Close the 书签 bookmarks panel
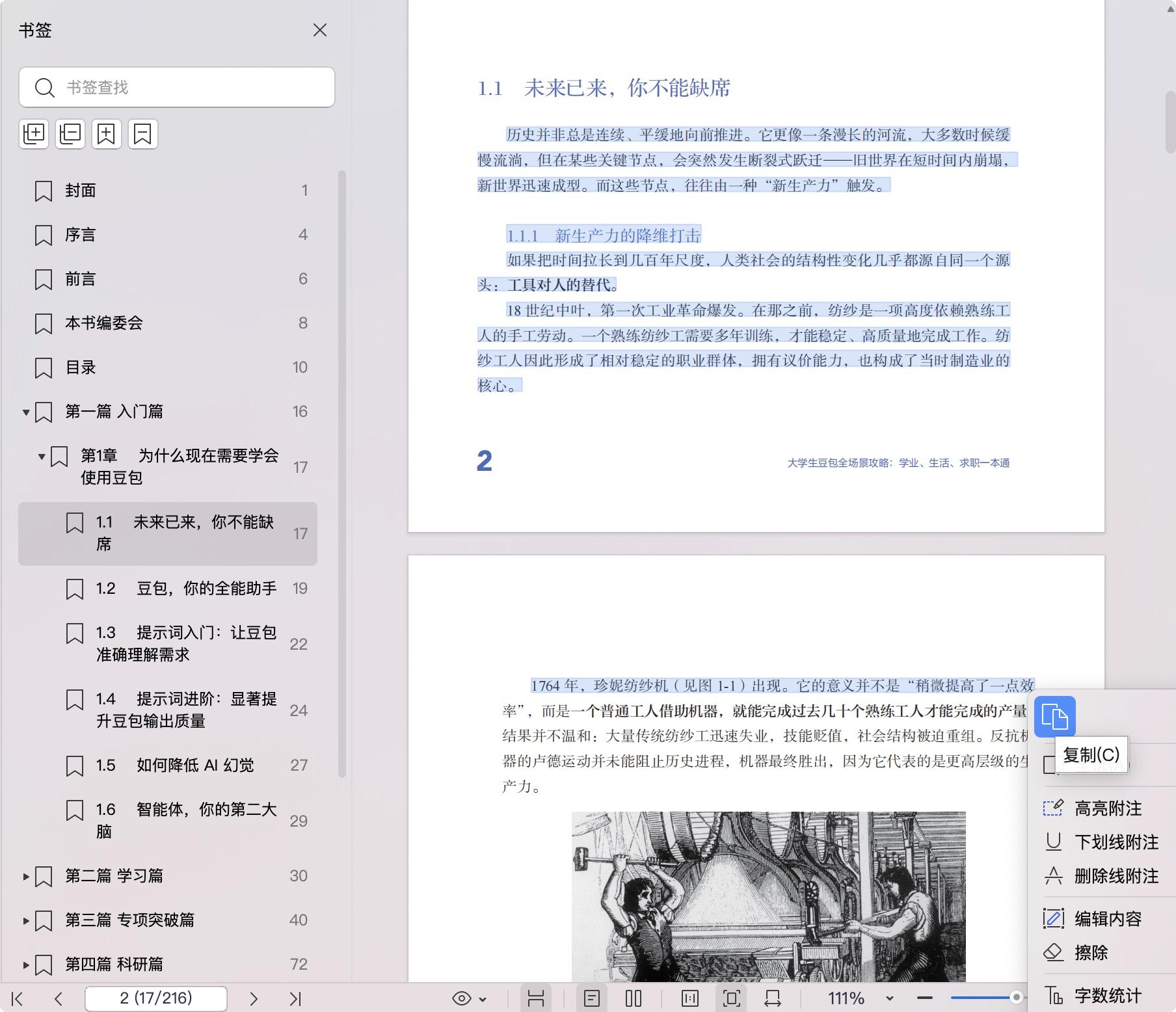1176x1012 pixels. pyautogui.click(x=319, y=31)
